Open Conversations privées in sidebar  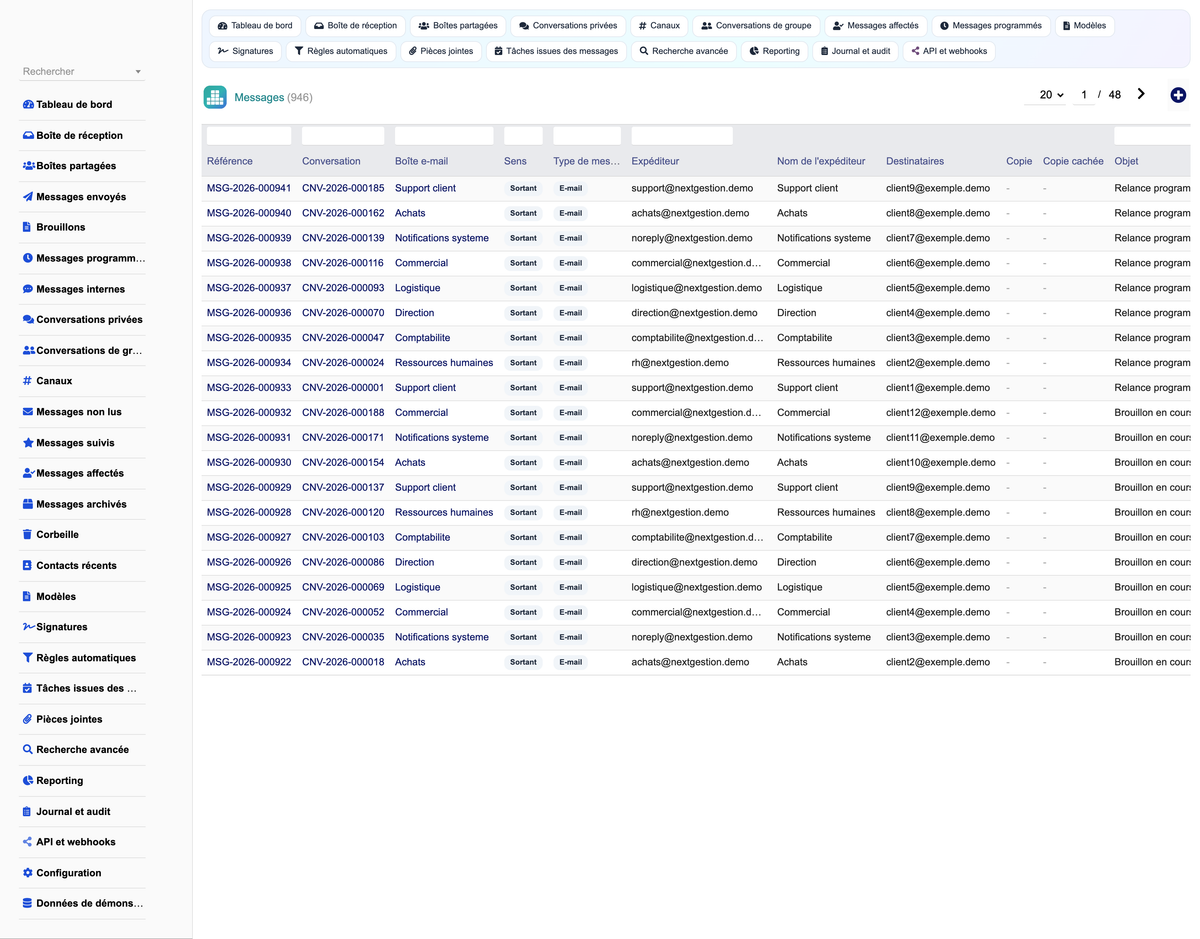[x=82, y=320]
